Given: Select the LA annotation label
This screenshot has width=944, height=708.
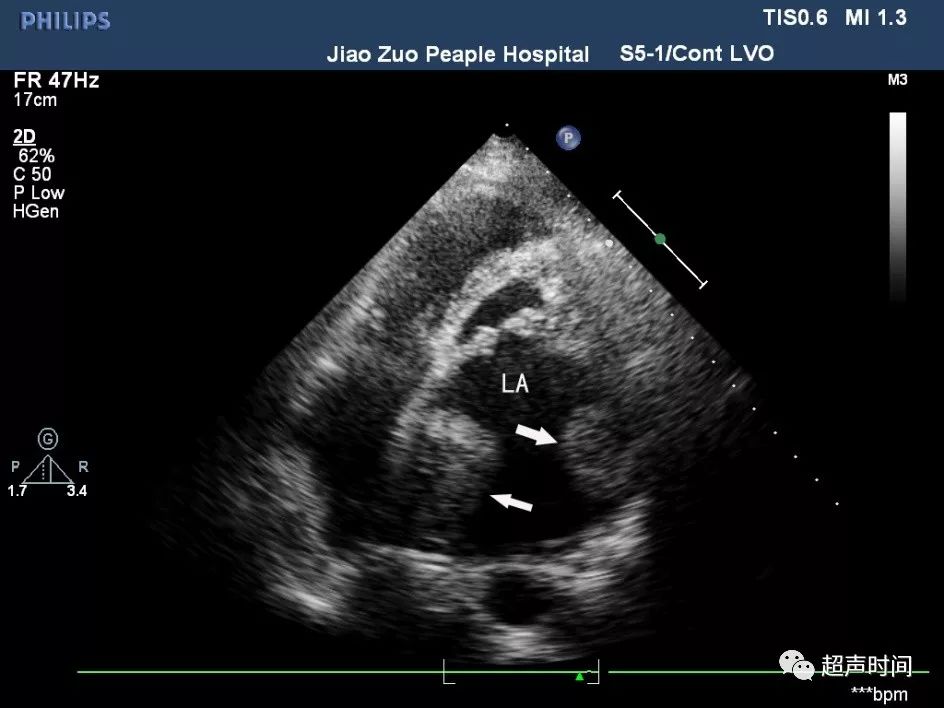Looking at the screenshot, I should (515, 384).
